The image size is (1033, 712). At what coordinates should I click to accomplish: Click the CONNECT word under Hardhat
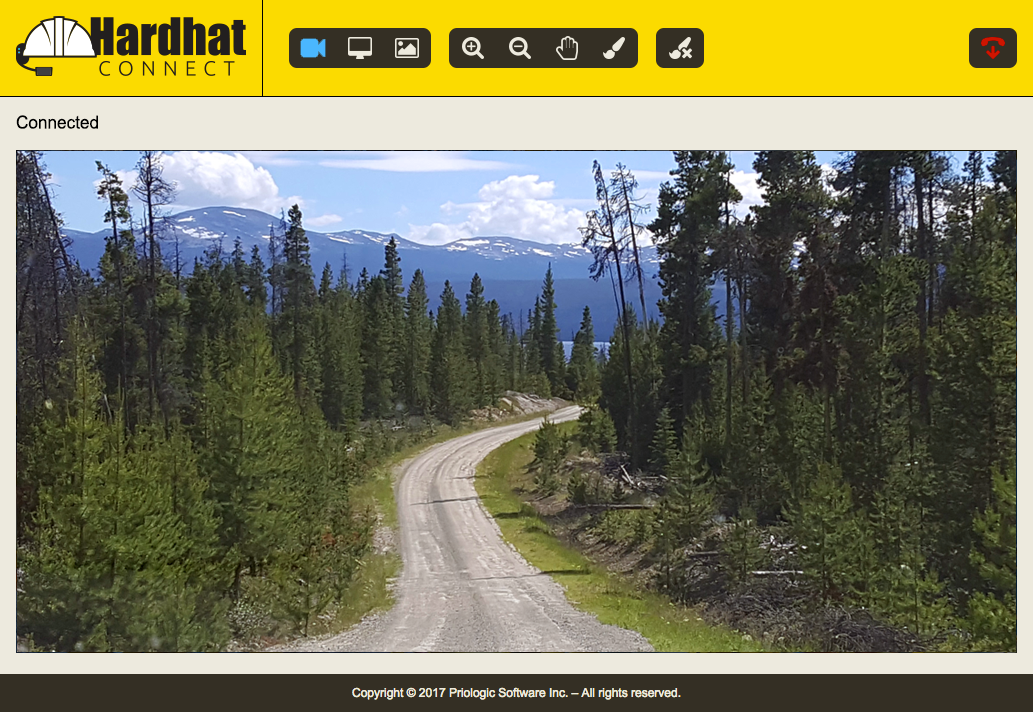coord(167,68)
